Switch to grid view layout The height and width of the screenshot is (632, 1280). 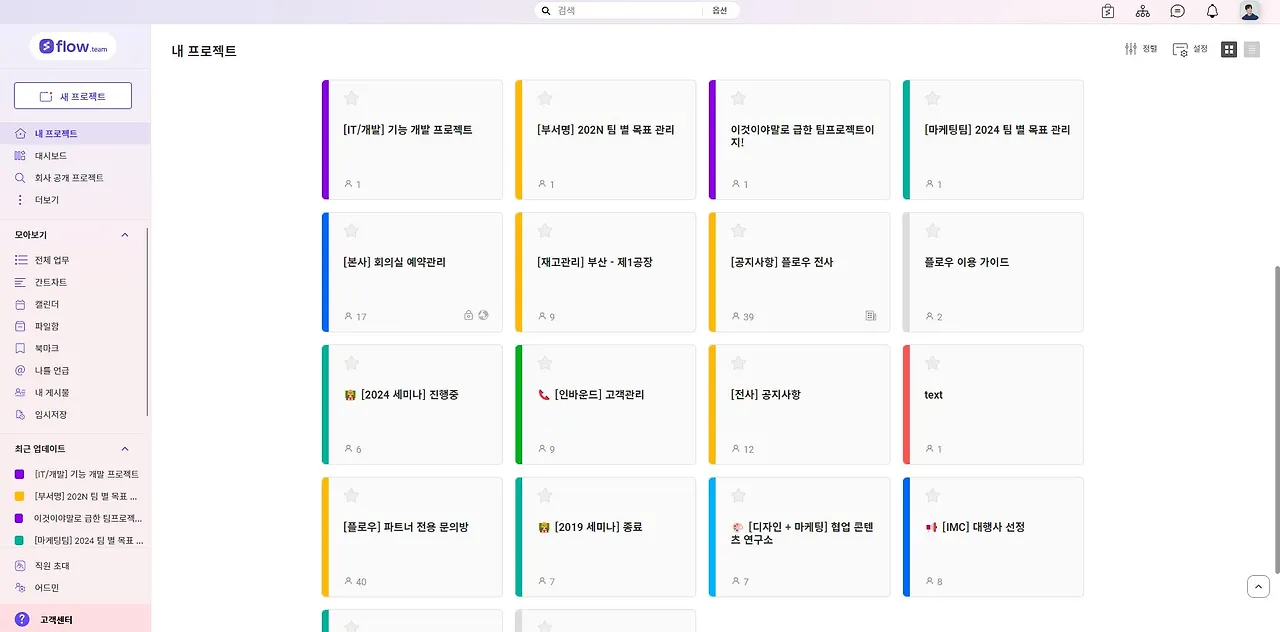click(x=1229, y=49)
